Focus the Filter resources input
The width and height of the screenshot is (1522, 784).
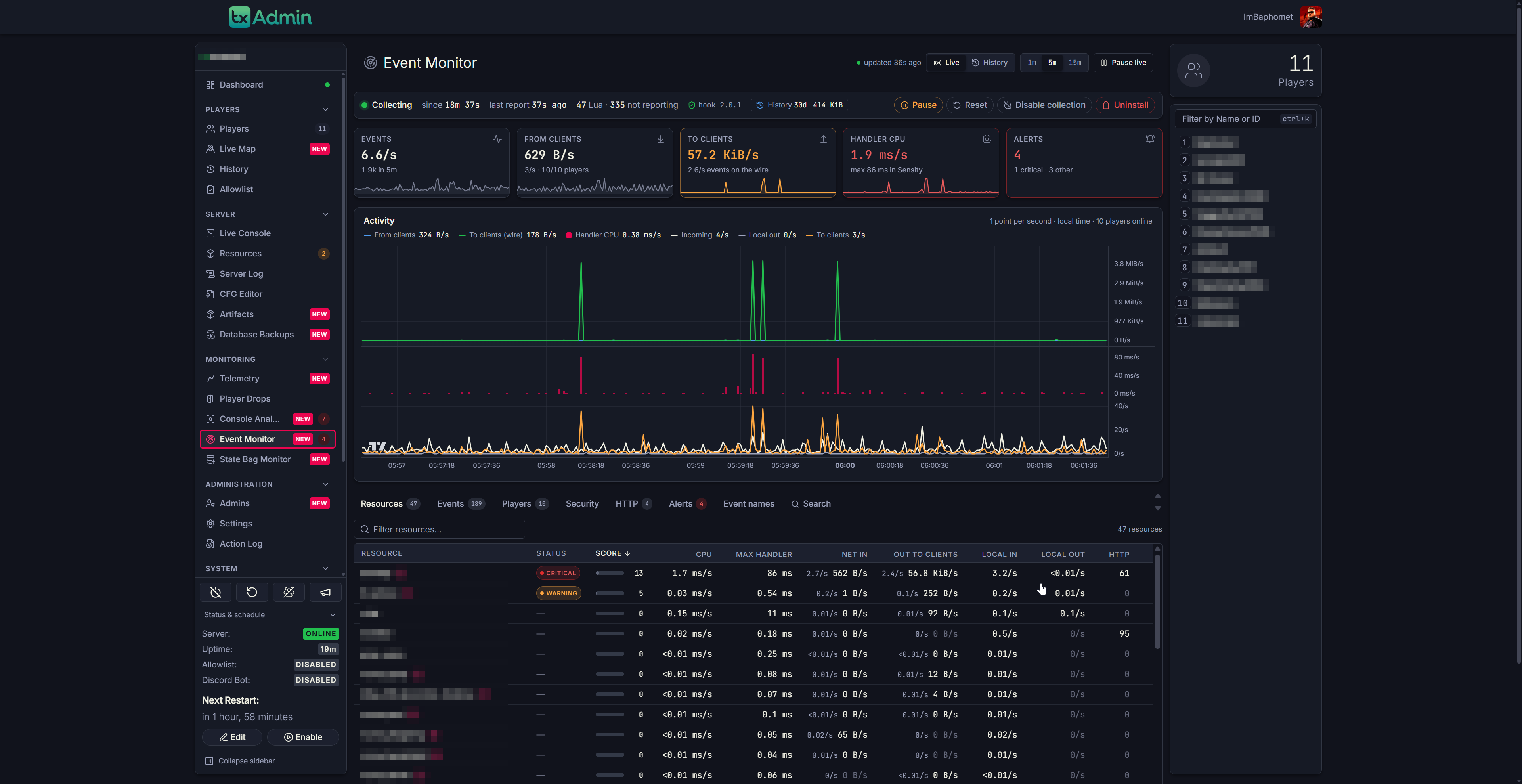click(x=439, y=530)
